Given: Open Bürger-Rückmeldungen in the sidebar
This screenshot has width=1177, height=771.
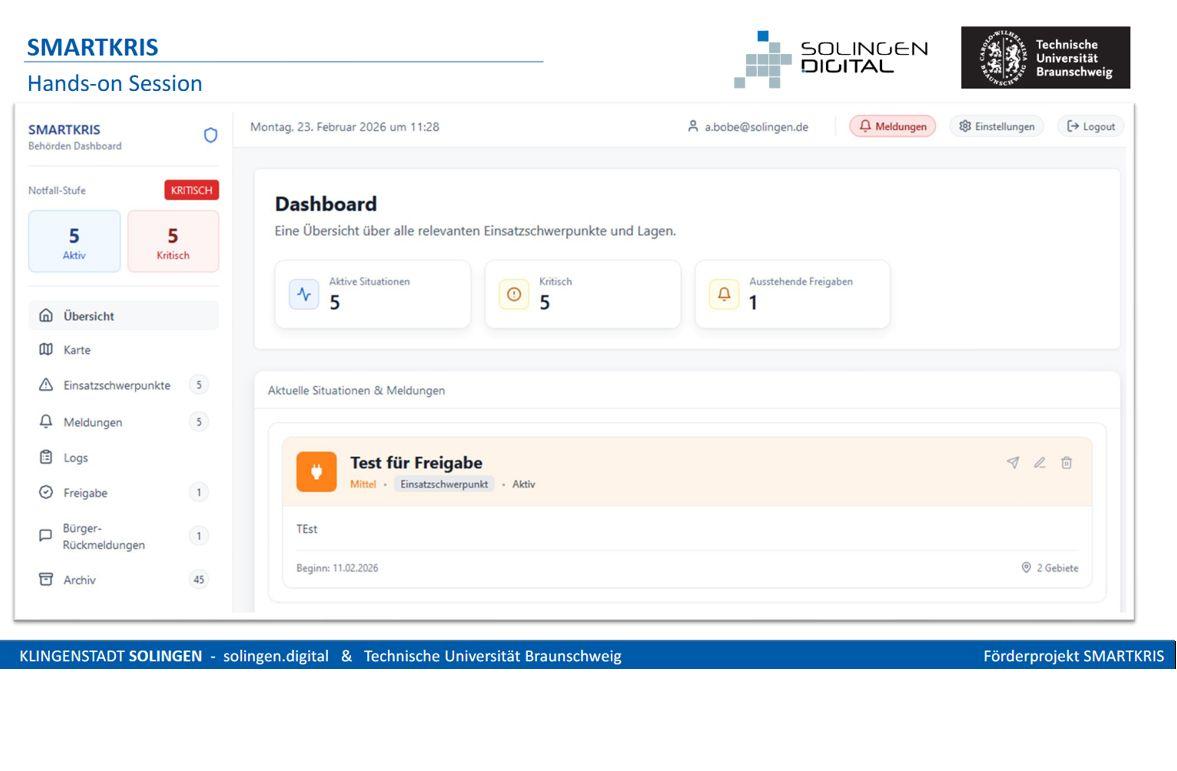Looking at the screenshot, I should pyautogui.click(x=103, y=535).
